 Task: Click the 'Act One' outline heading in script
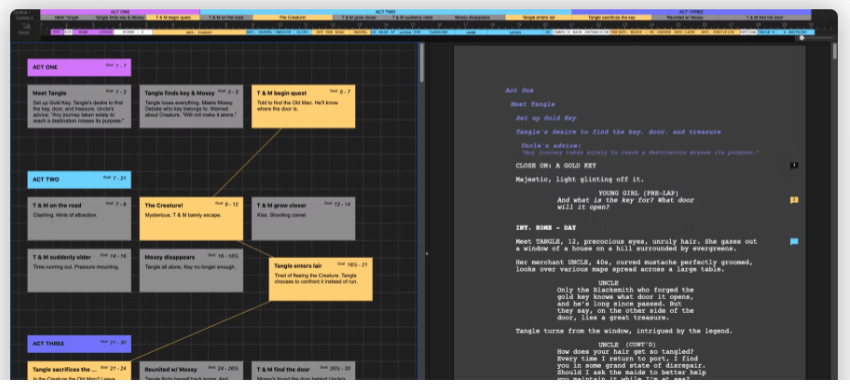[519, 90]
